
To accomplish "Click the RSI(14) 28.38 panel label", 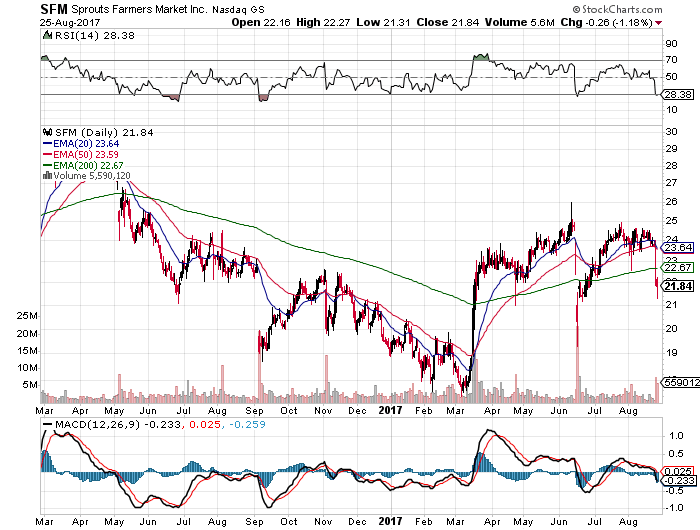I will 94,36.
